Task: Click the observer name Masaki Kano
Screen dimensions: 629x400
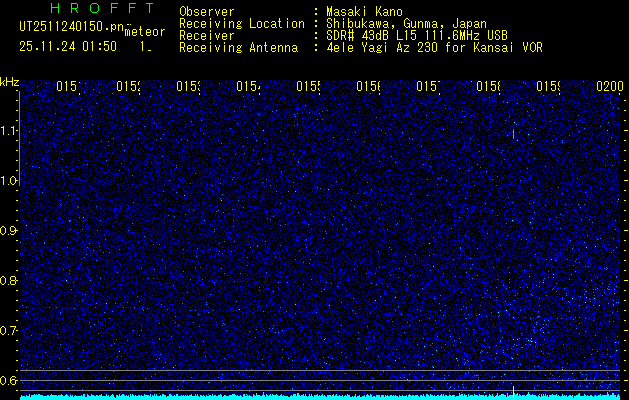Action: [364, 12]
